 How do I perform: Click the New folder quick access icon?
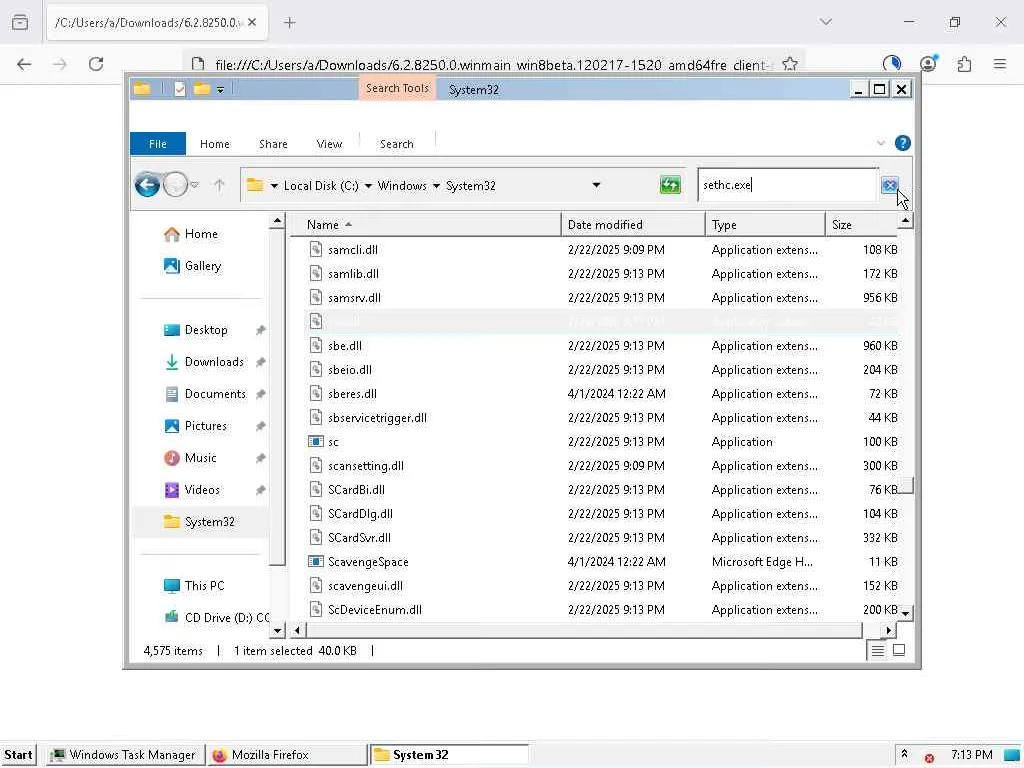(x=202, y=89)
